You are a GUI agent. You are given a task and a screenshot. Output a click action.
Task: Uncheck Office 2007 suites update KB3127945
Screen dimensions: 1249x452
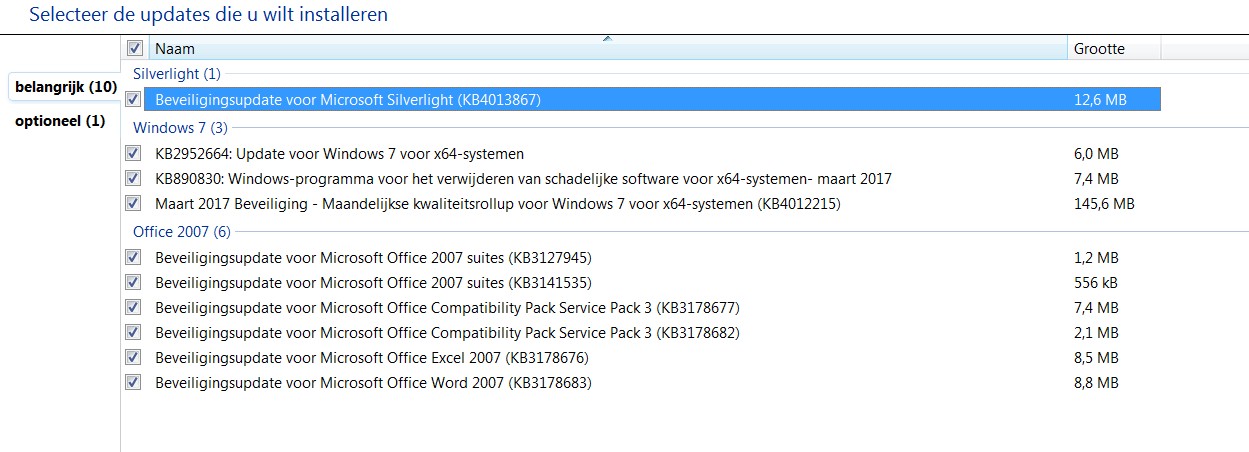point(133,257)
